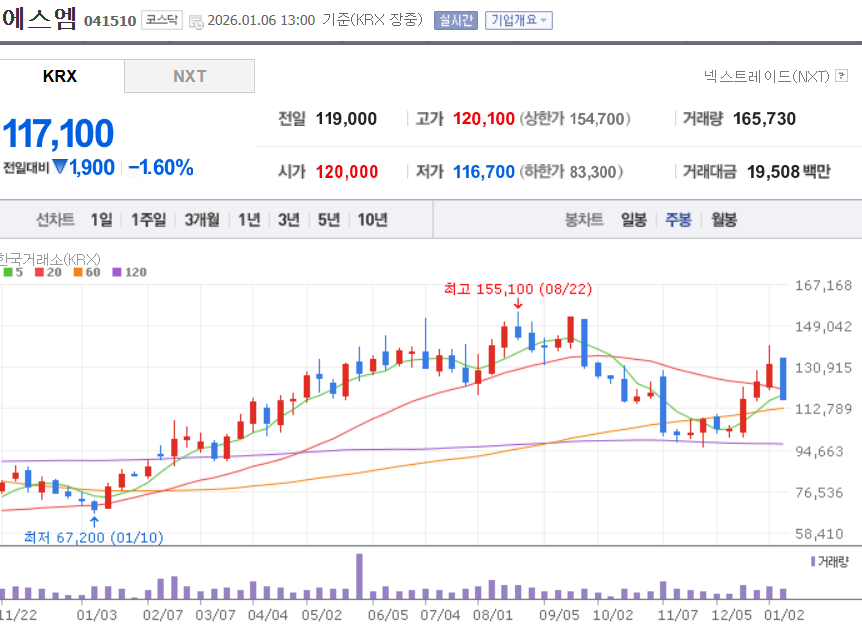The height and width of the screenshot is (642, 862).
Task: Click the 거래량 value 165,730
Action: 764,119
